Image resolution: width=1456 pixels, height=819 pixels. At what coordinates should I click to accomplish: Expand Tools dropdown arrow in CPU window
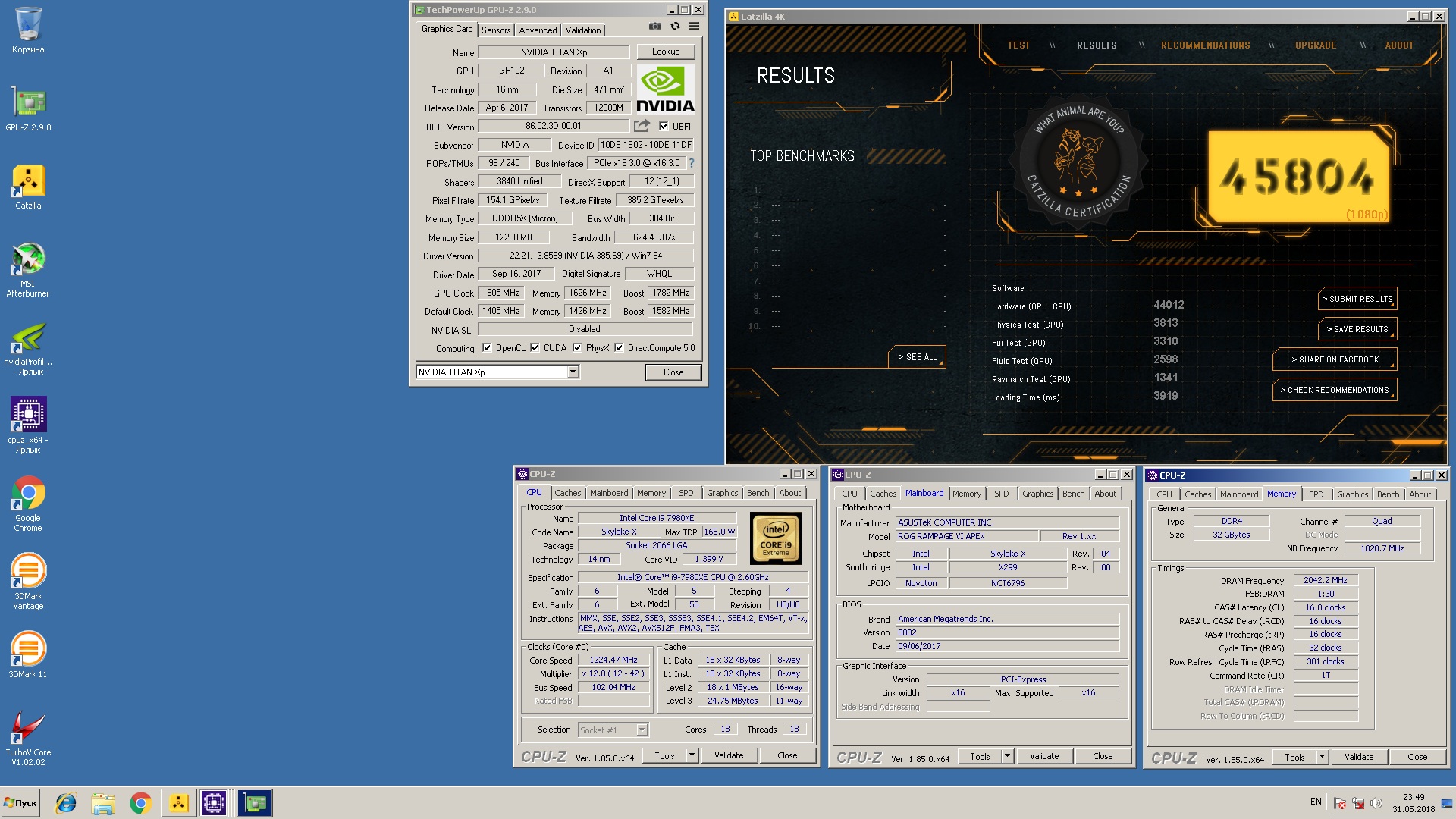[x=691, y=755]
